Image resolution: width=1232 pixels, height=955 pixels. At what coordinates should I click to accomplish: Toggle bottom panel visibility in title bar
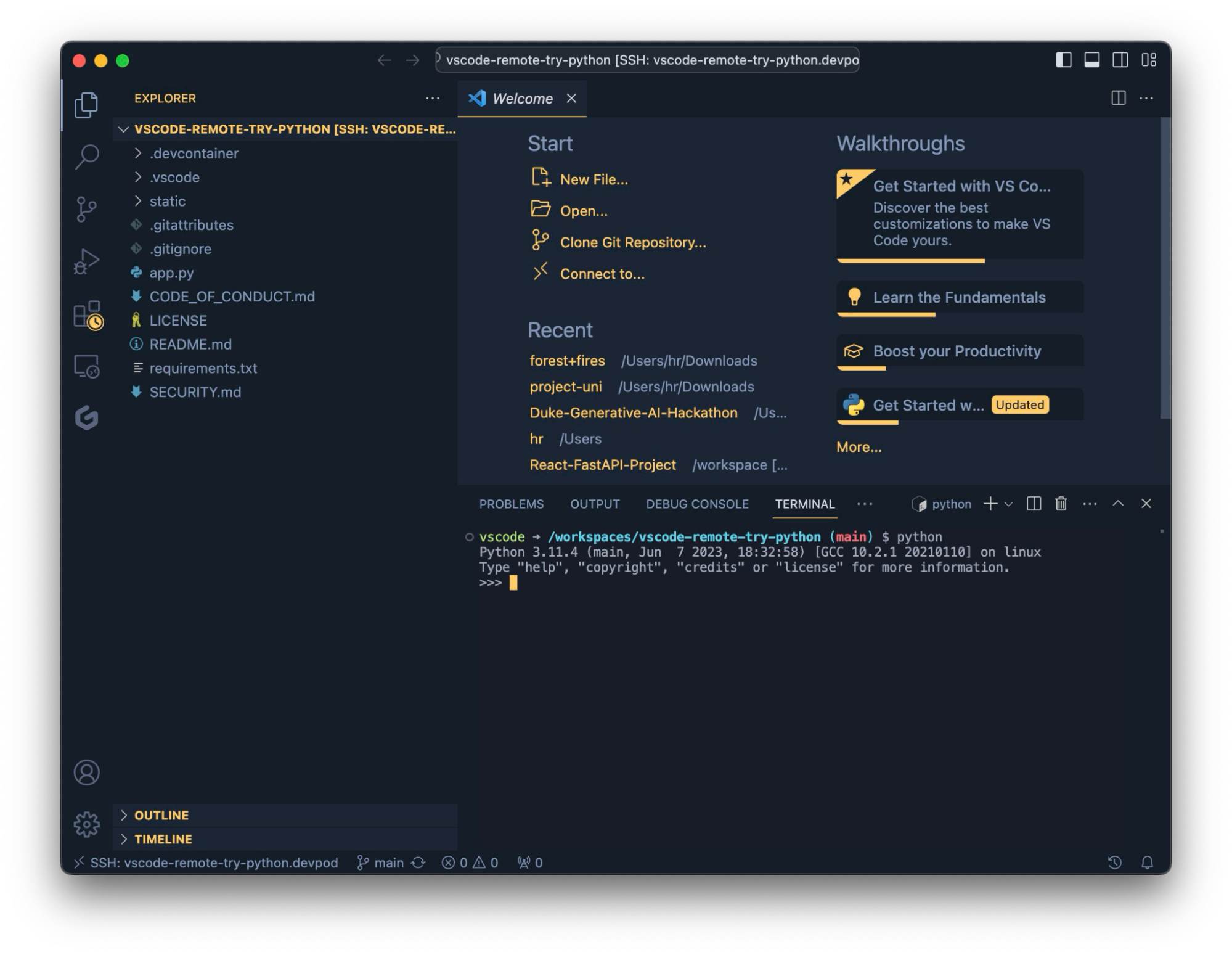[x=1091, y=60]
